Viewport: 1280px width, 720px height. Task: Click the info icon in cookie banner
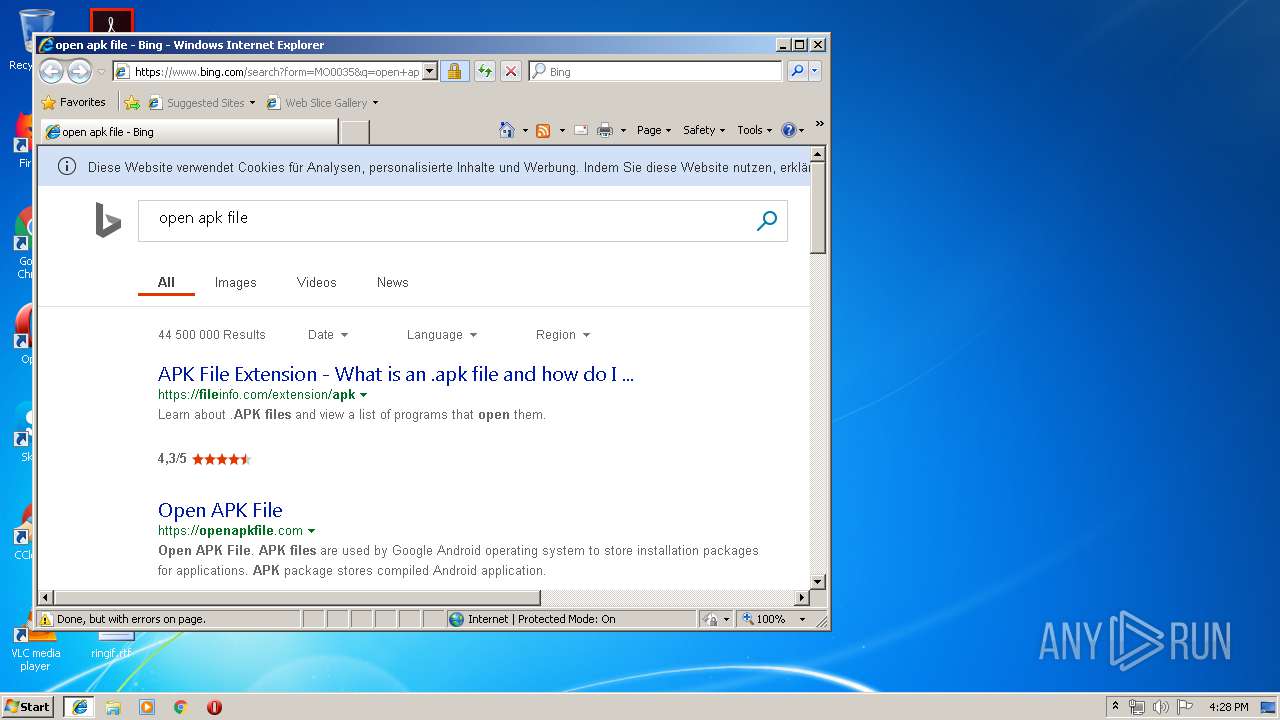pos(67,167)
